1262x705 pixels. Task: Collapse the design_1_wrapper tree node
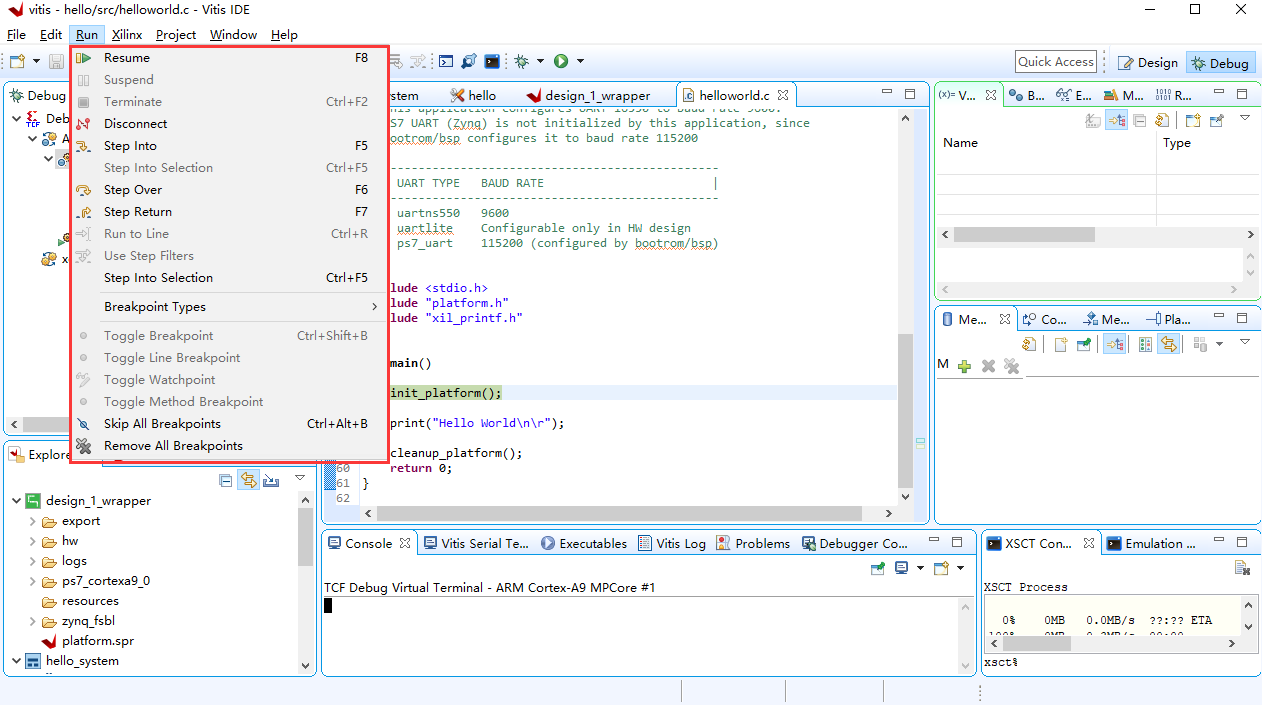tap(17, 501)
